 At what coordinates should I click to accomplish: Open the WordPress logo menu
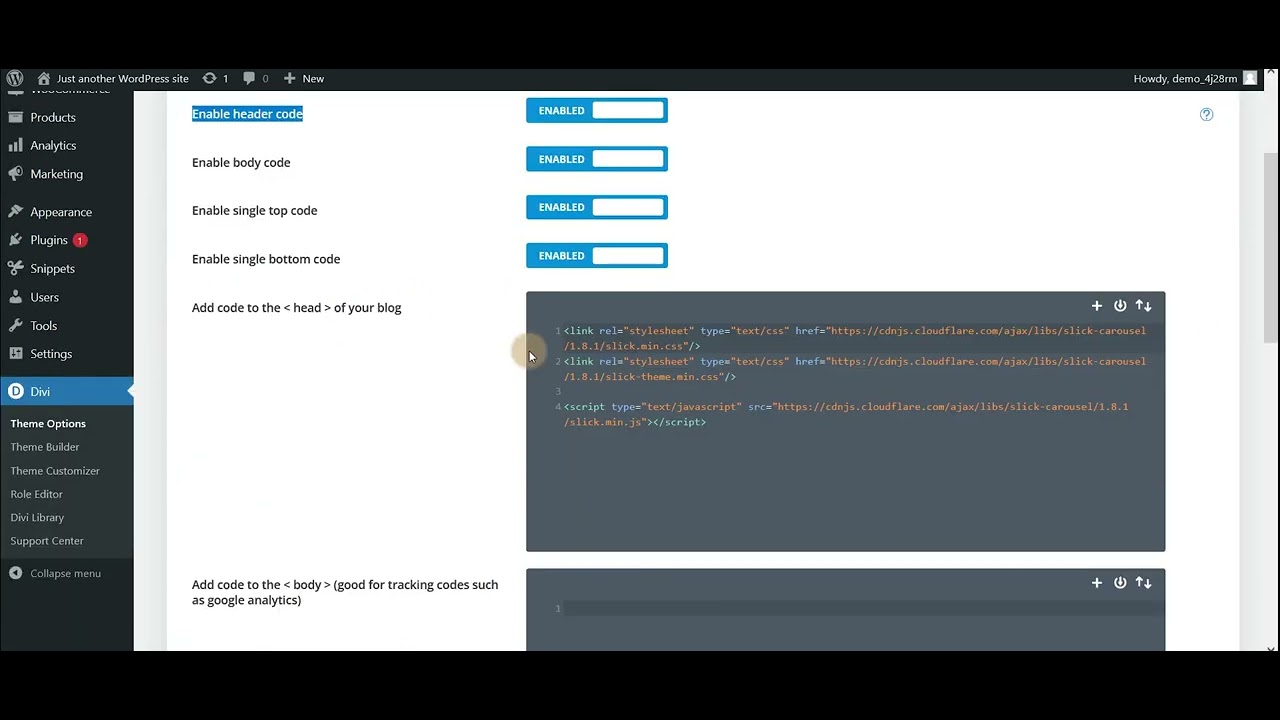pos(14,78)
